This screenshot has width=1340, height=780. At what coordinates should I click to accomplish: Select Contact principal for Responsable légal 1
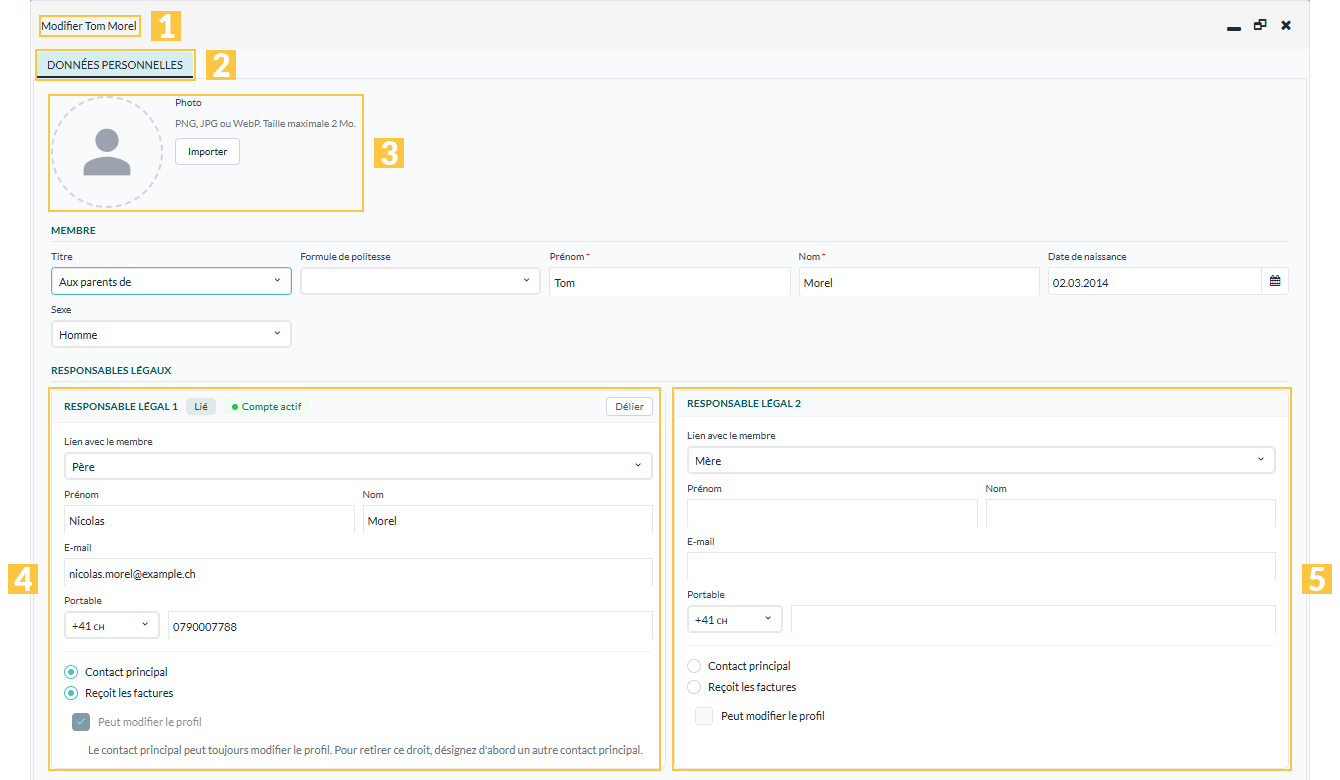[71, 672]
